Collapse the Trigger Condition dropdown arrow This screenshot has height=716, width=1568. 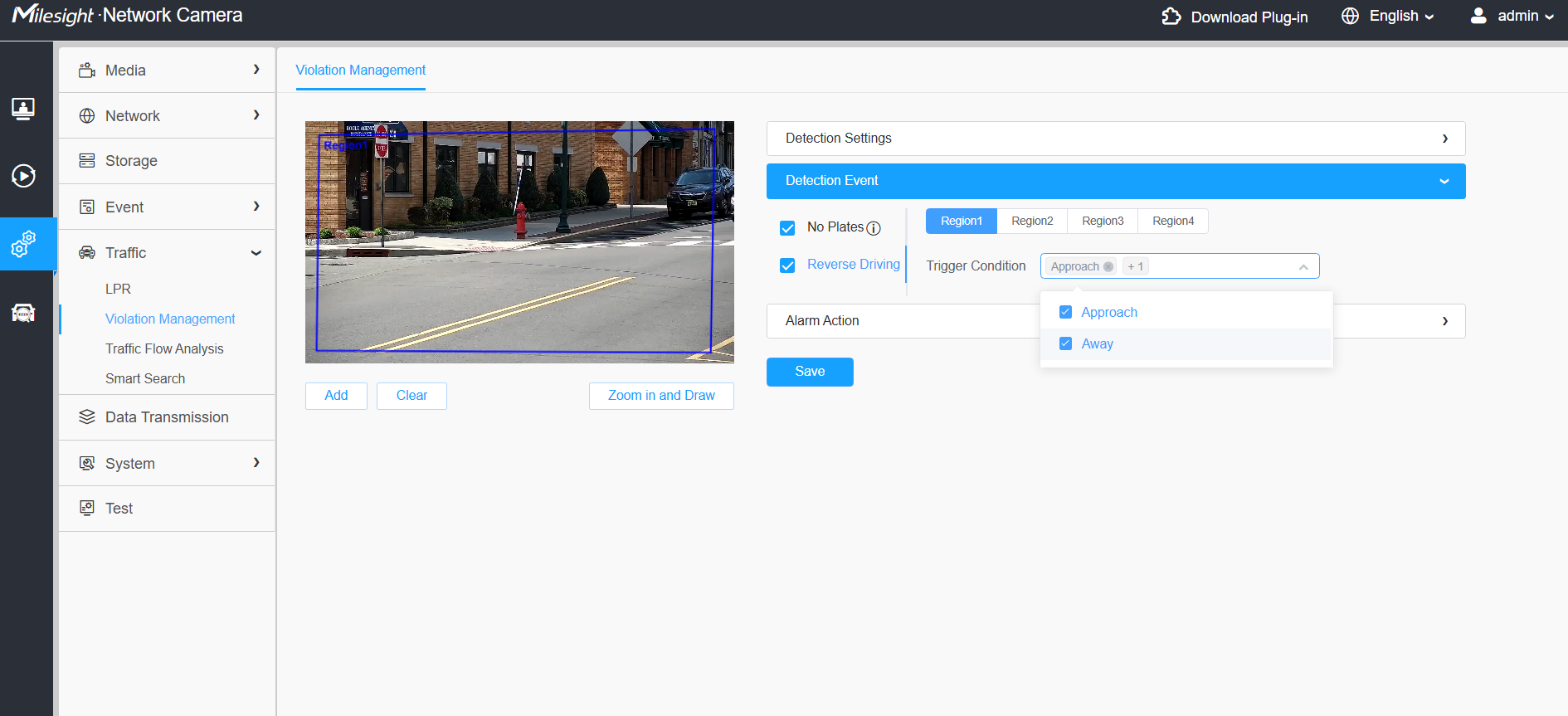click(x=1303, y=266)
